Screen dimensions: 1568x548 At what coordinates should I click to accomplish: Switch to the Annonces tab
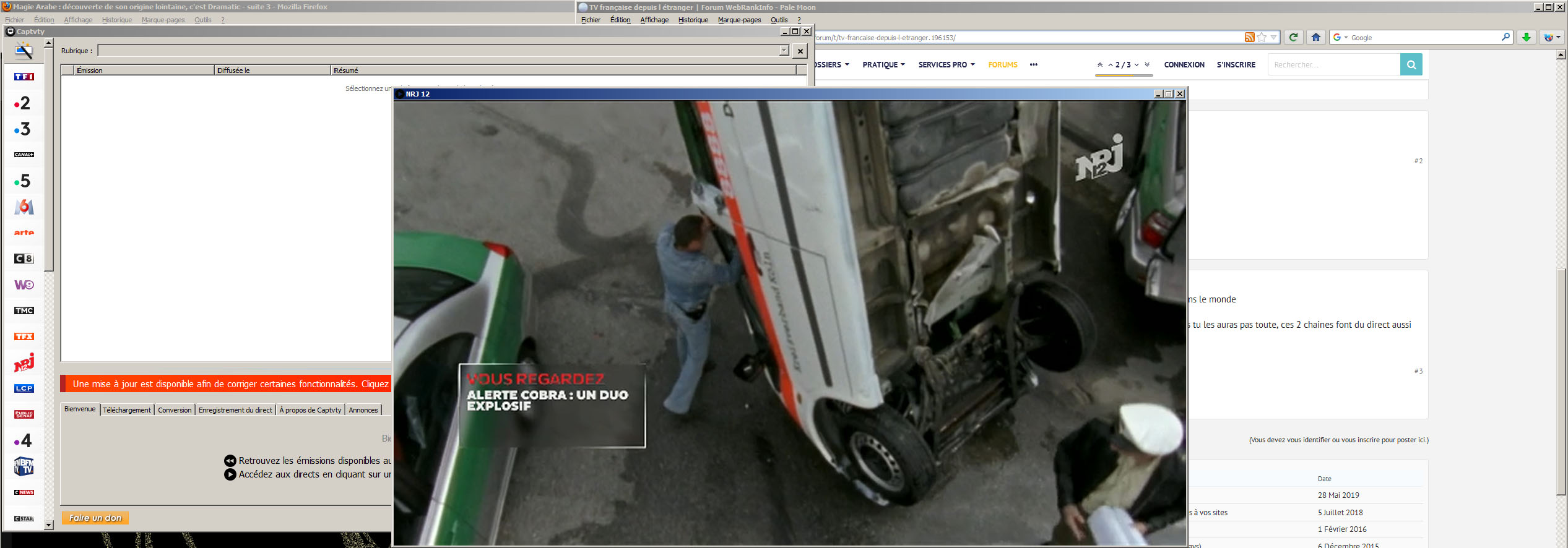pos(363,410)
